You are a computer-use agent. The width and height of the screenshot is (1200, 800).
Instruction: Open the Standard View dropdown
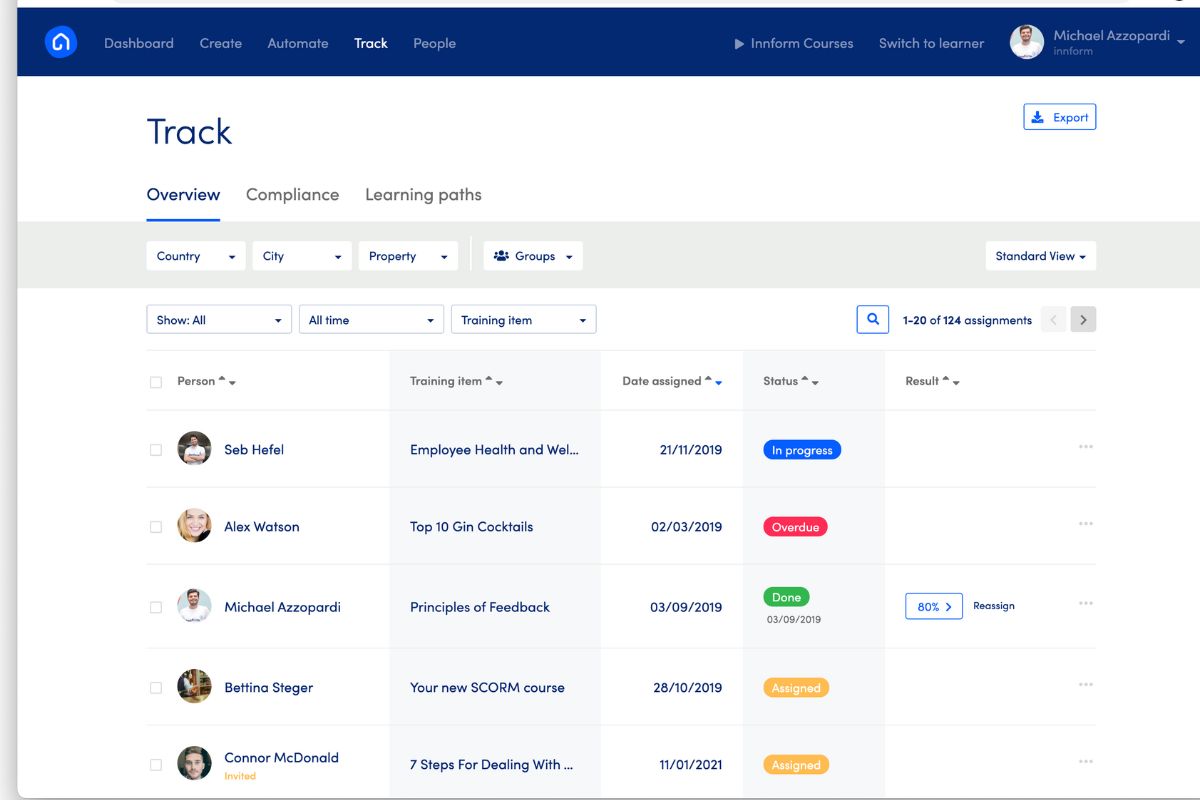(x=1041, y=256)
